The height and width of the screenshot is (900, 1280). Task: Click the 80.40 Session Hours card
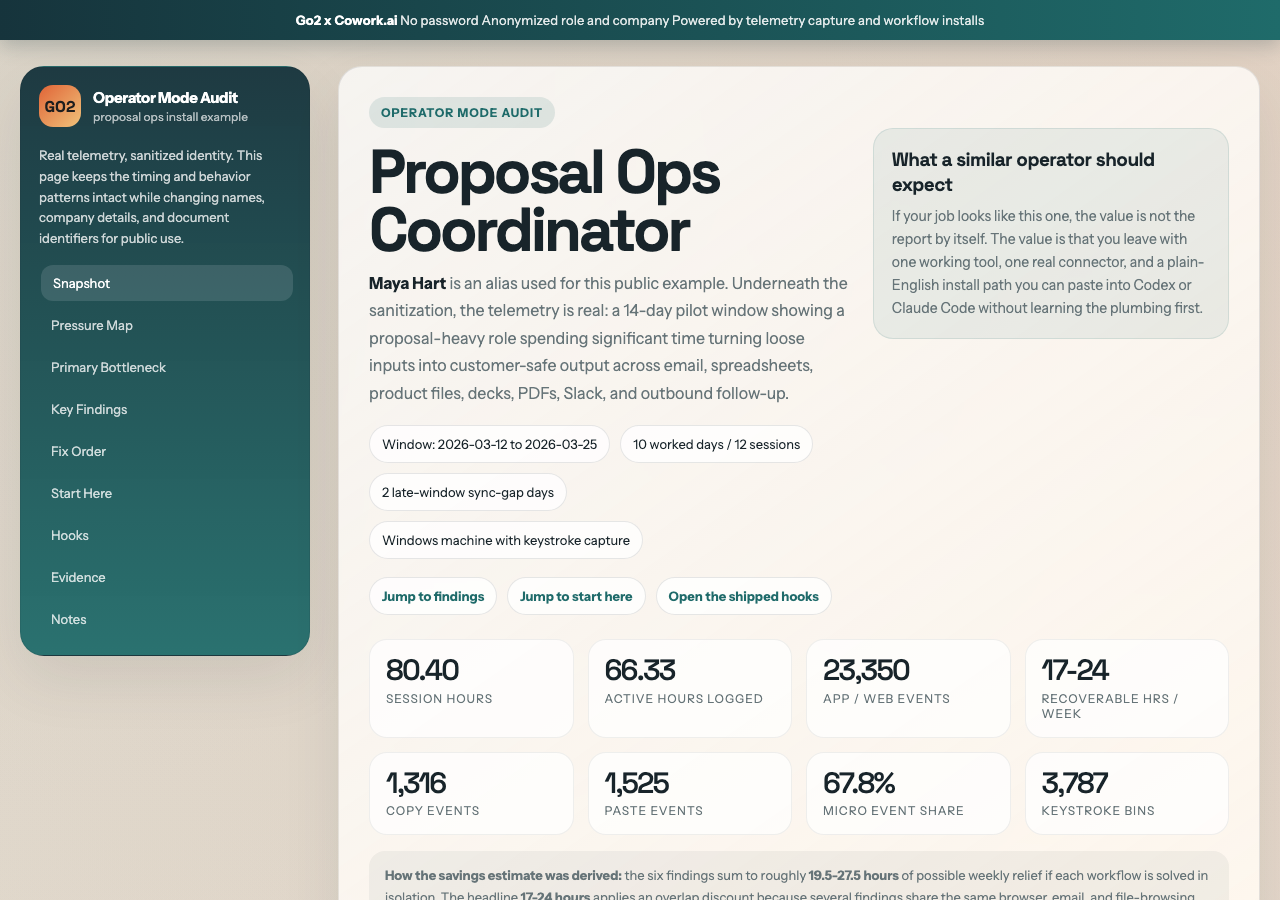coord(471,689)
